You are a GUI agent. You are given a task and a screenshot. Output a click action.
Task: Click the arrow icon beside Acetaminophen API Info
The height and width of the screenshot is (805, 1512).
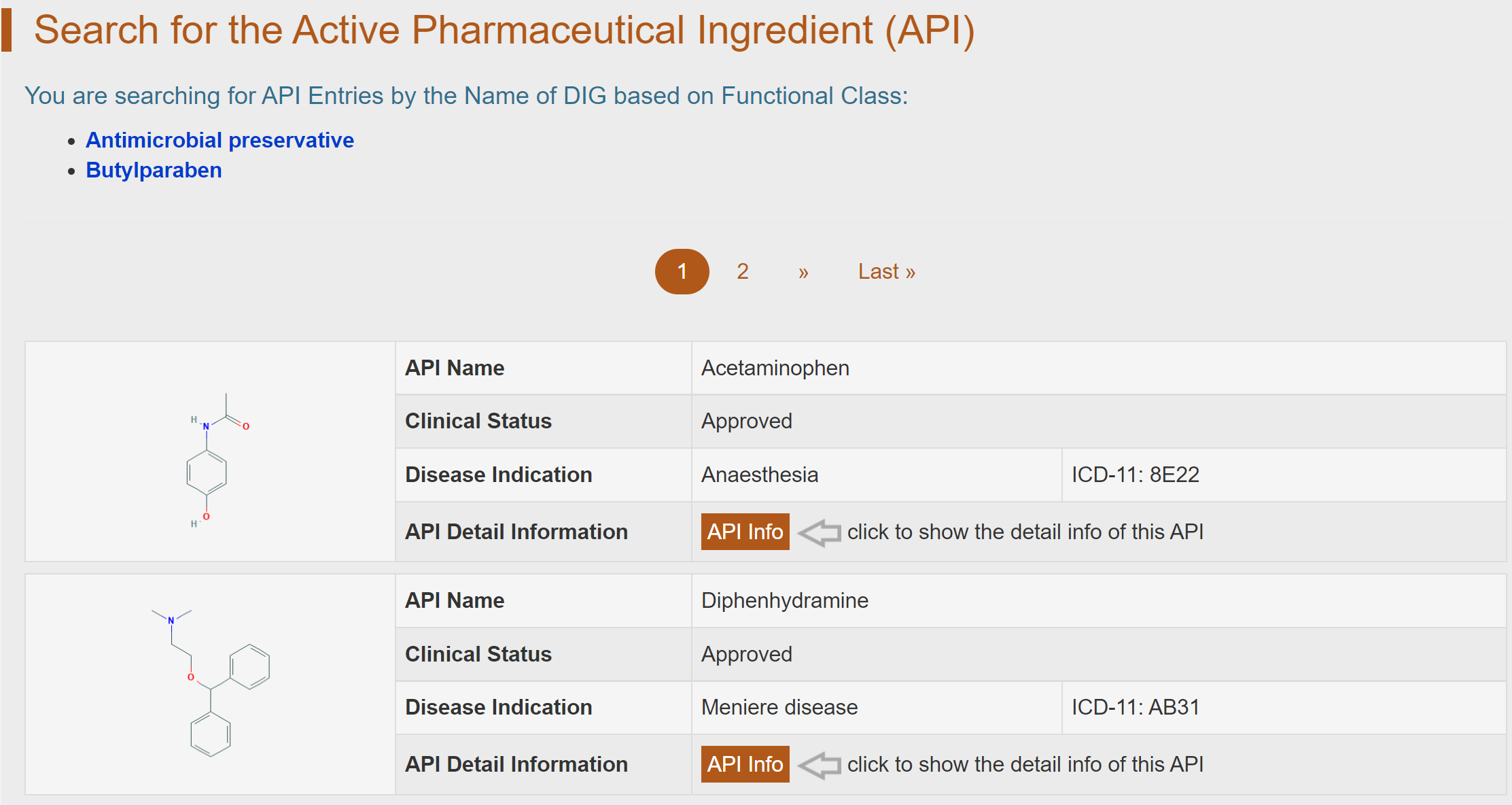point(819,532)
